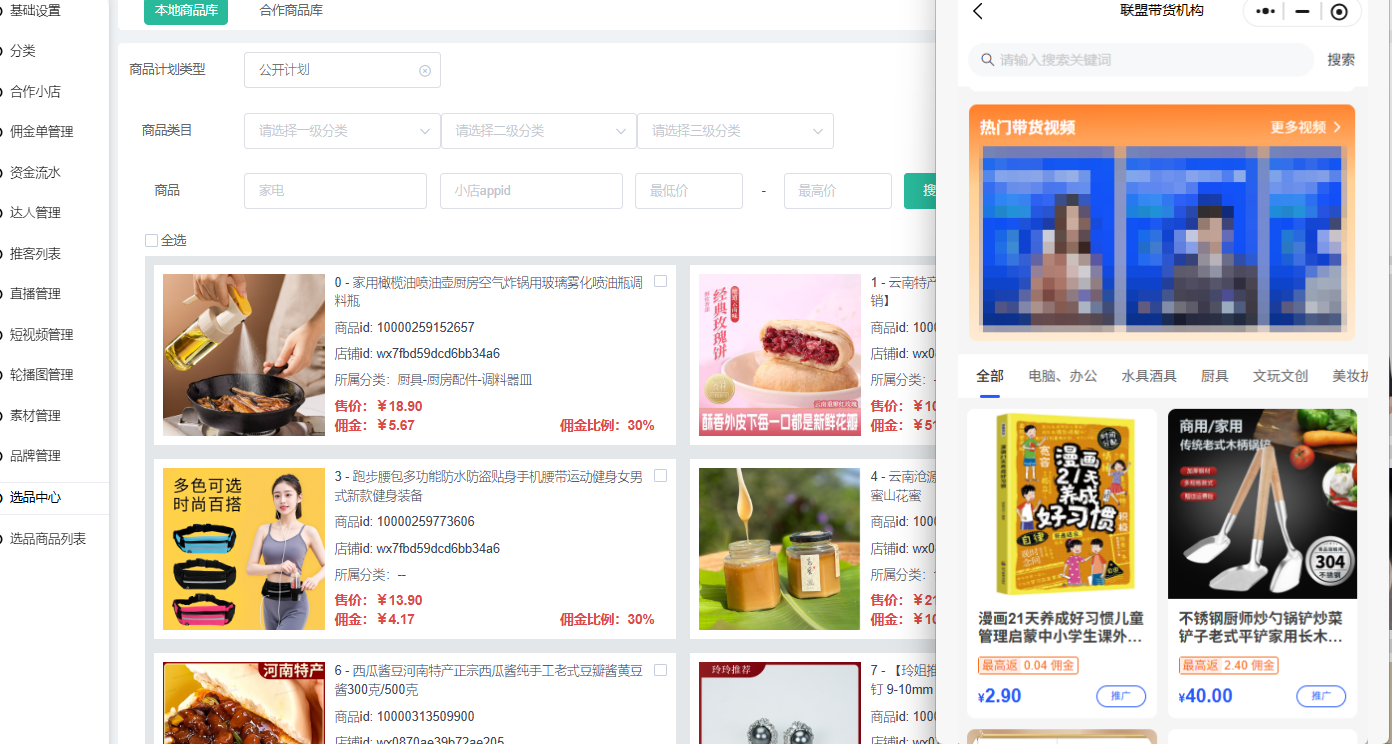Click the product title 跑步腰包多功能防水

point(488,487)
